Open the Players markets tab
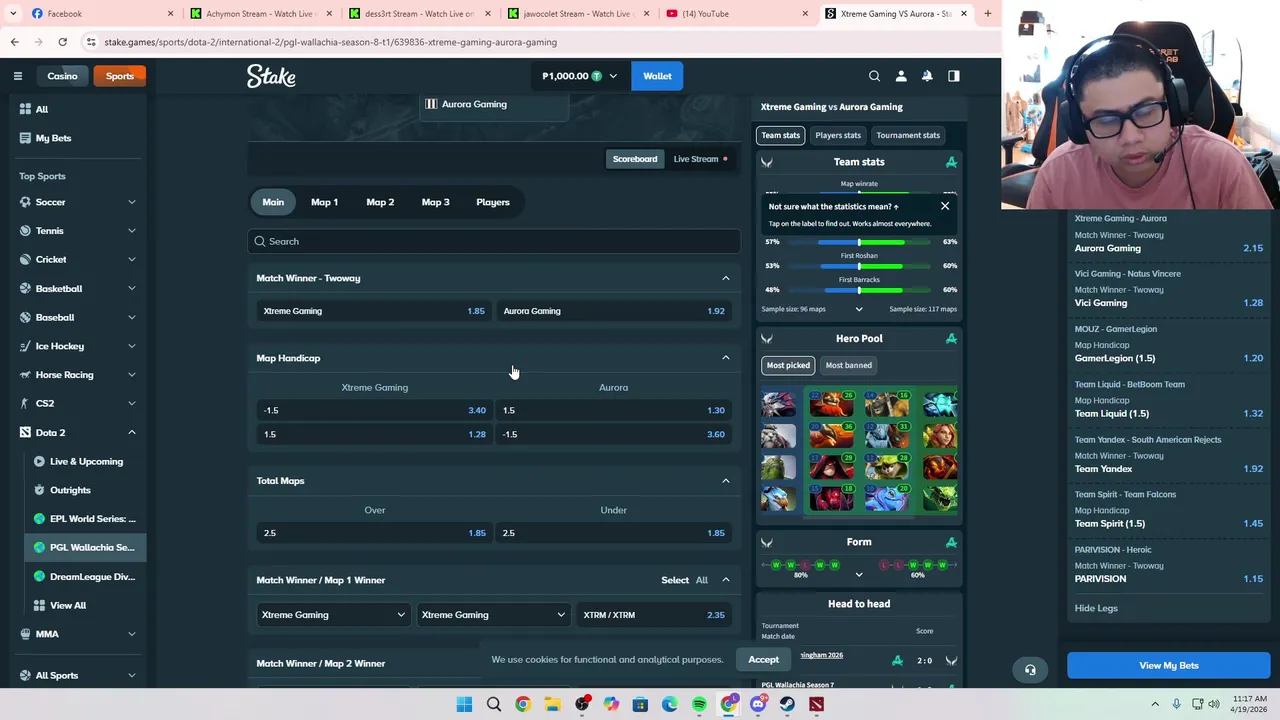 [493, 202]
